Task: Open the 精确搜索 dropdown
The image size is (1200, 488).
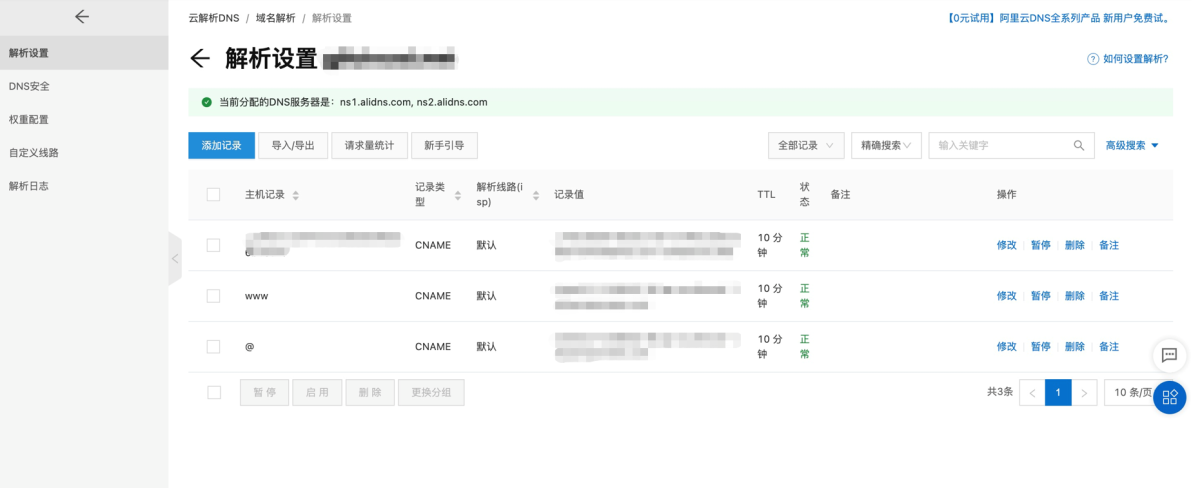Action: (x=886, y=146)
